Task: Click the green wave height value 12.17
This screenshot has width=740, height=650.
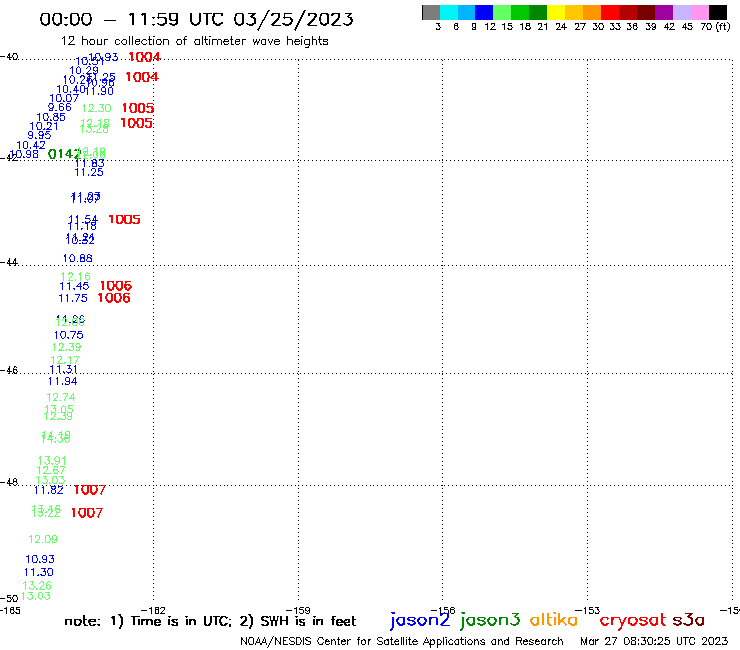Action: [x=65, y=360]
